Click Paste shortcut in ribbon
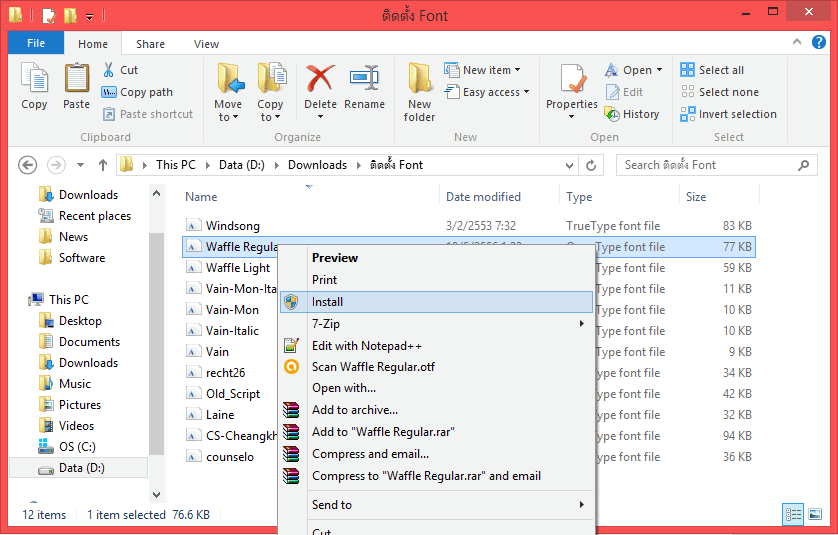Viewport: 838px width, 535px height. coord(148,114)
